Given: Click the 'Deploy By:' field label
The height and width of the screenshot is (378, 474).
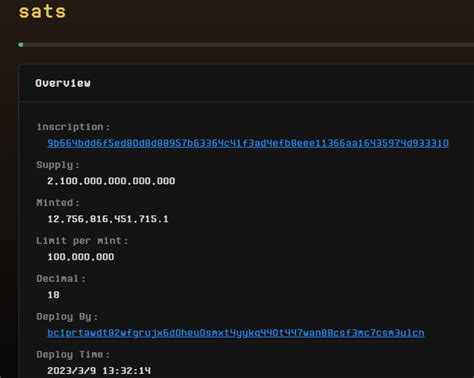Looking at the screenshot, I should point(67,317).
